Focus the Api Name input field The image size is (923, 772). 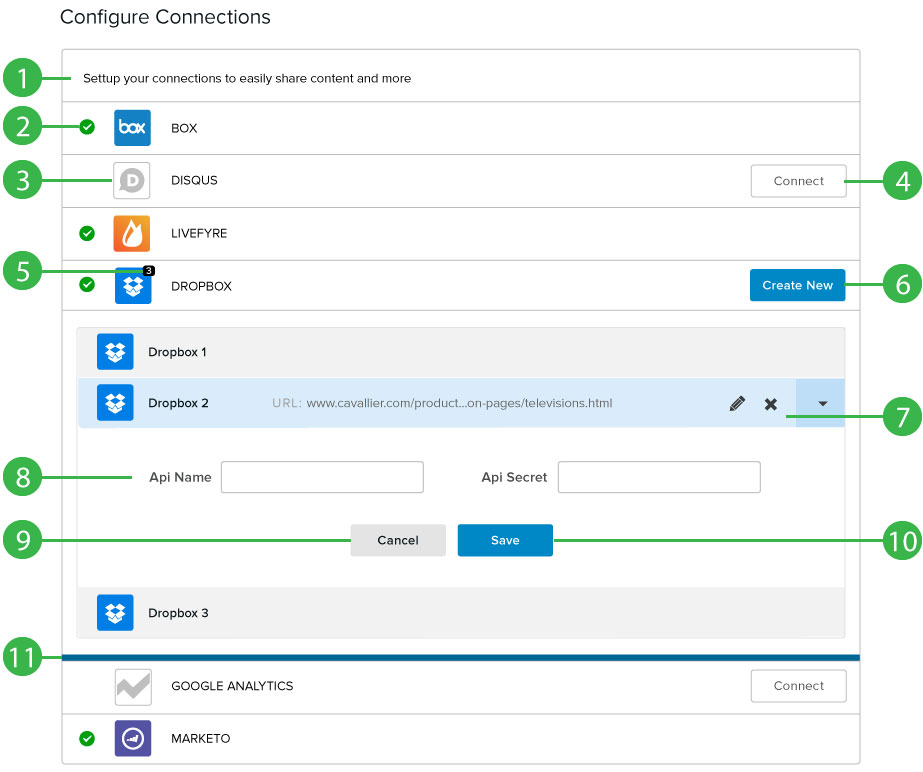(x=322, y=477)
